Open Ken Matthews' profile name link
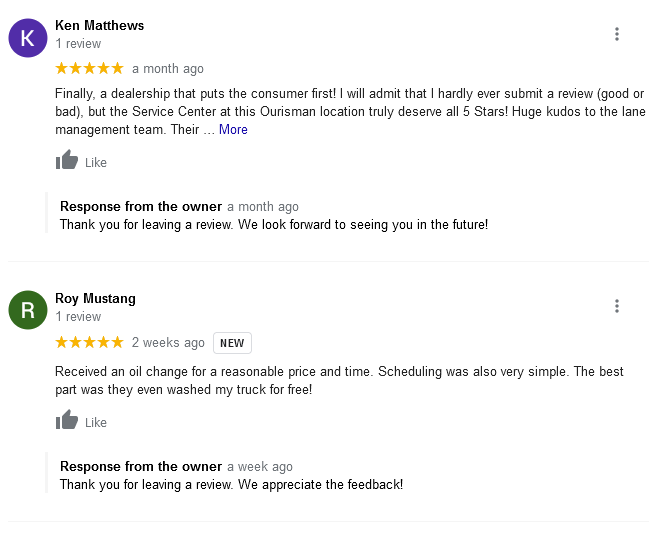 [x=99, y=25]
